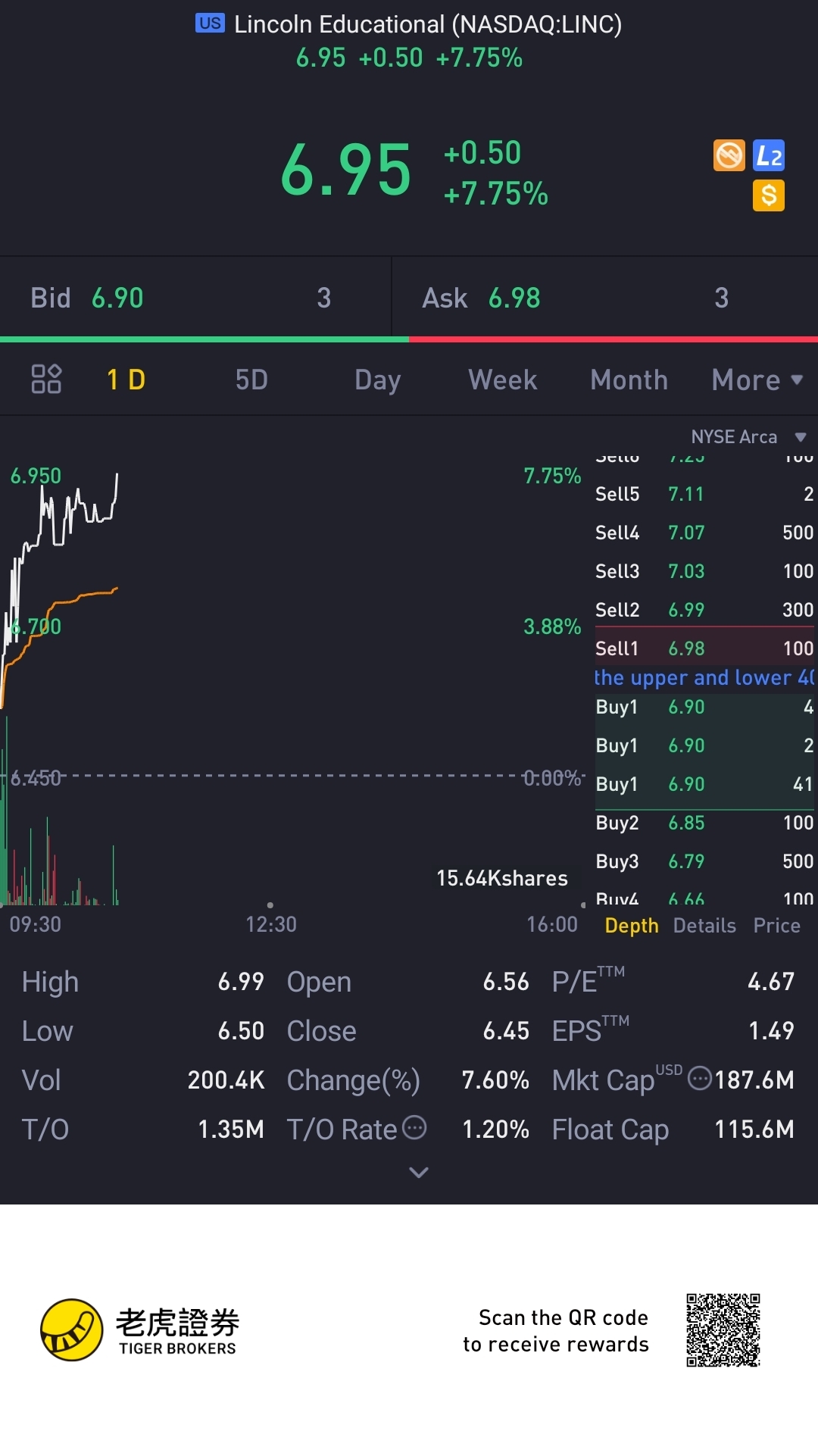The width and height of the screenshot is (818, 1456).
Task: Tap the Open 6.56 value
Action: (x=506, y=982)
